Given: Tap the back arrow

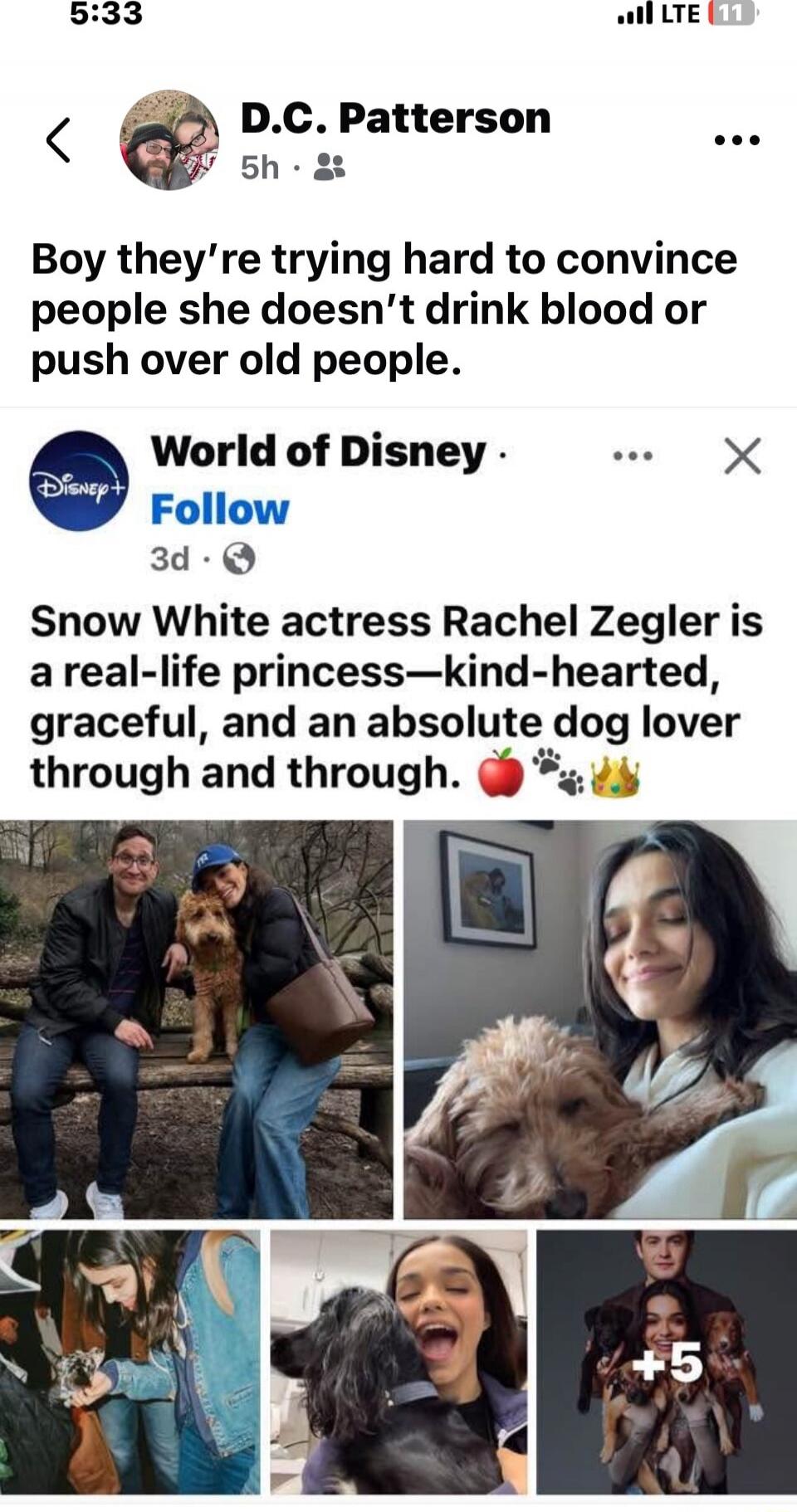Looking at the screenshot, I should (x=58, y=139).
